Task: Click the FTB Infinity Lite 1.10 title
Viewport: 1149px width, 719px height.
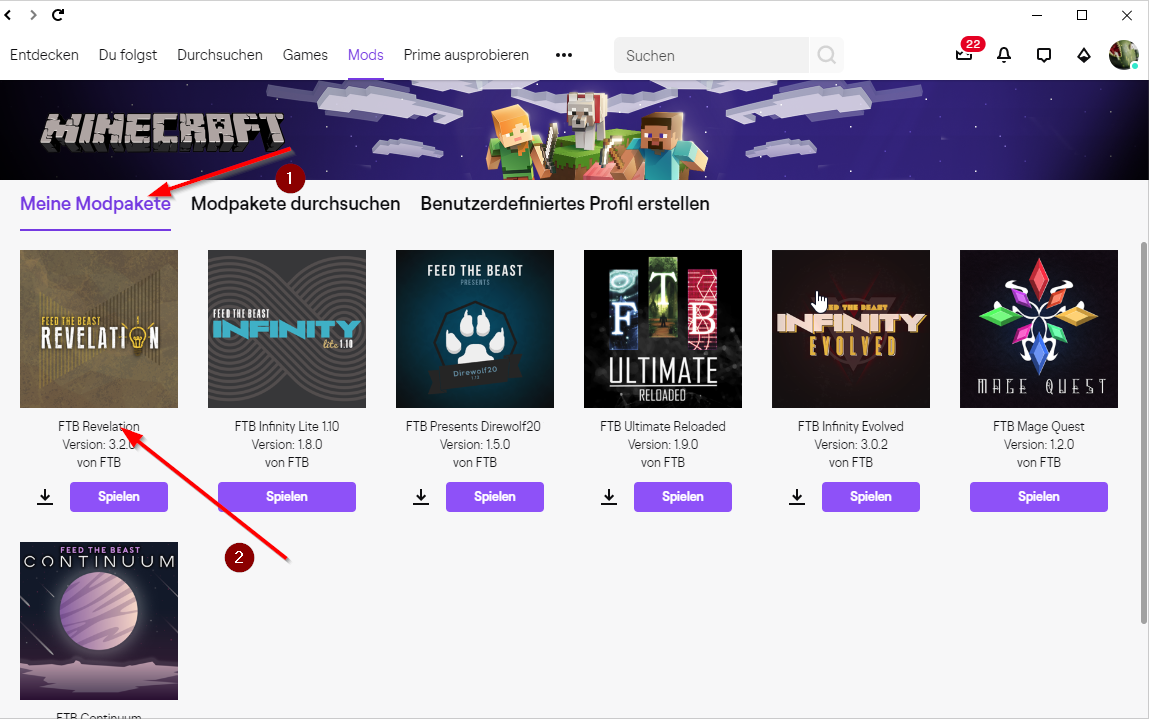Action: click(x=287, y=427)
